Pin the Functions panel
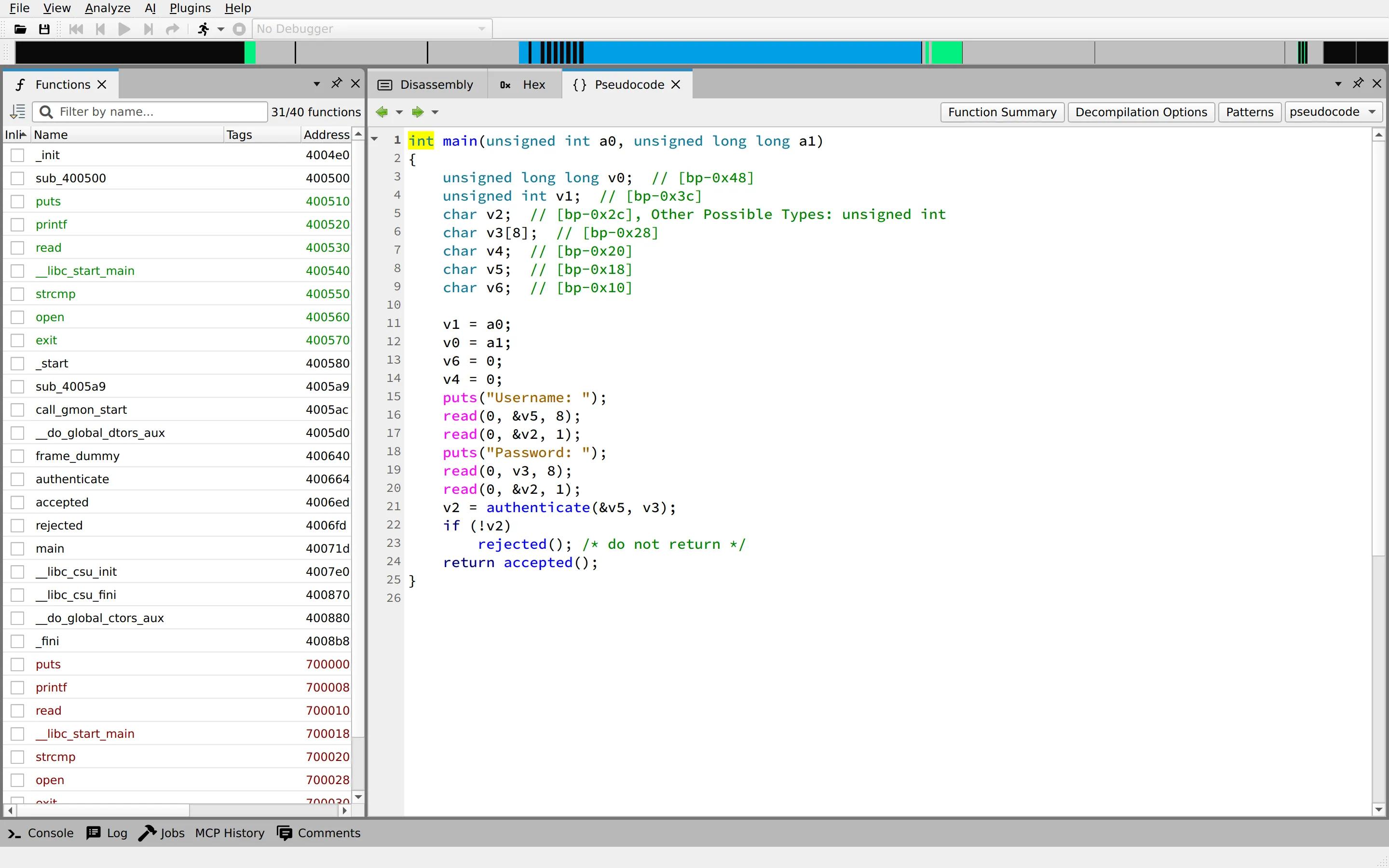This screenshot has width=1389, height=868. [336, 83]
